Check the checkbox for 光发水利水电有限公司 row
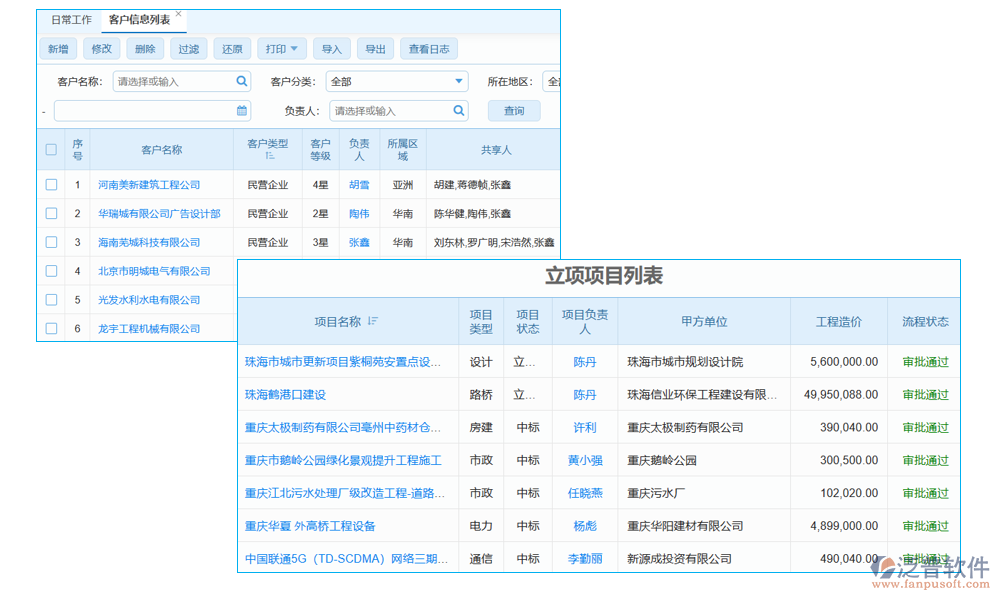The image size is (1000, 600). pyautogui.click(x=52, y=299)
